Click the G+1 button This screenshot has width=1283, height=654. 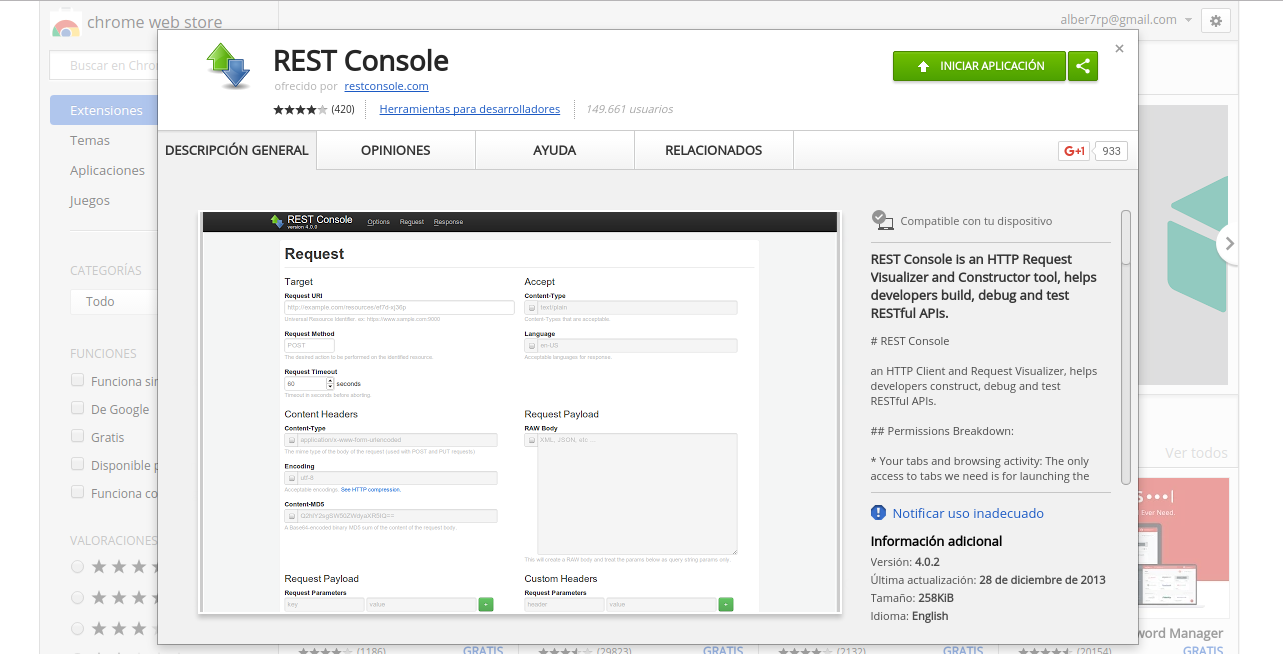(x=1074, y=151)
